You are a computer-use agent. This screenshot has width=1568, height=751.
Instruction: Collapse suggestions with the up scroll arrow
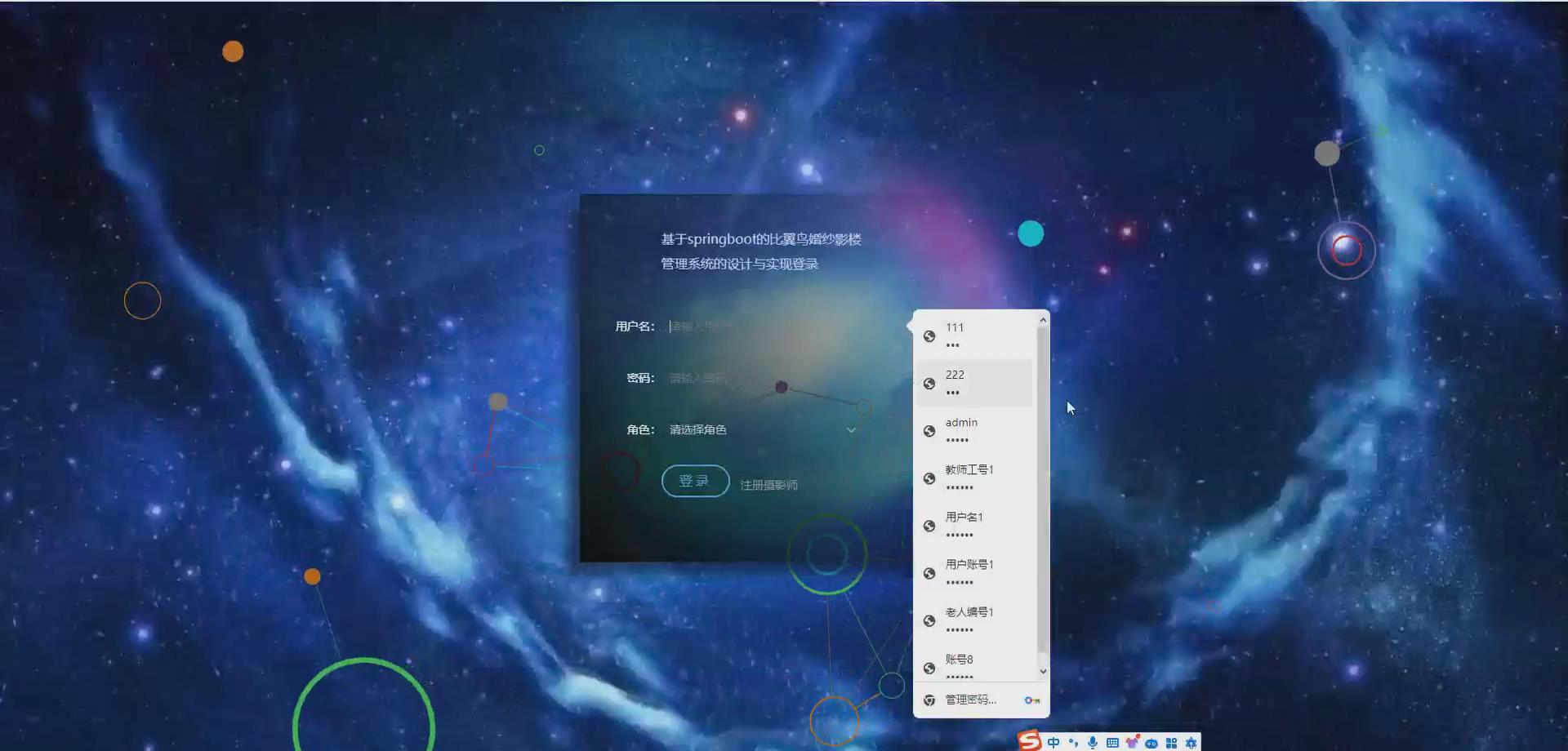coord(1043,319)
